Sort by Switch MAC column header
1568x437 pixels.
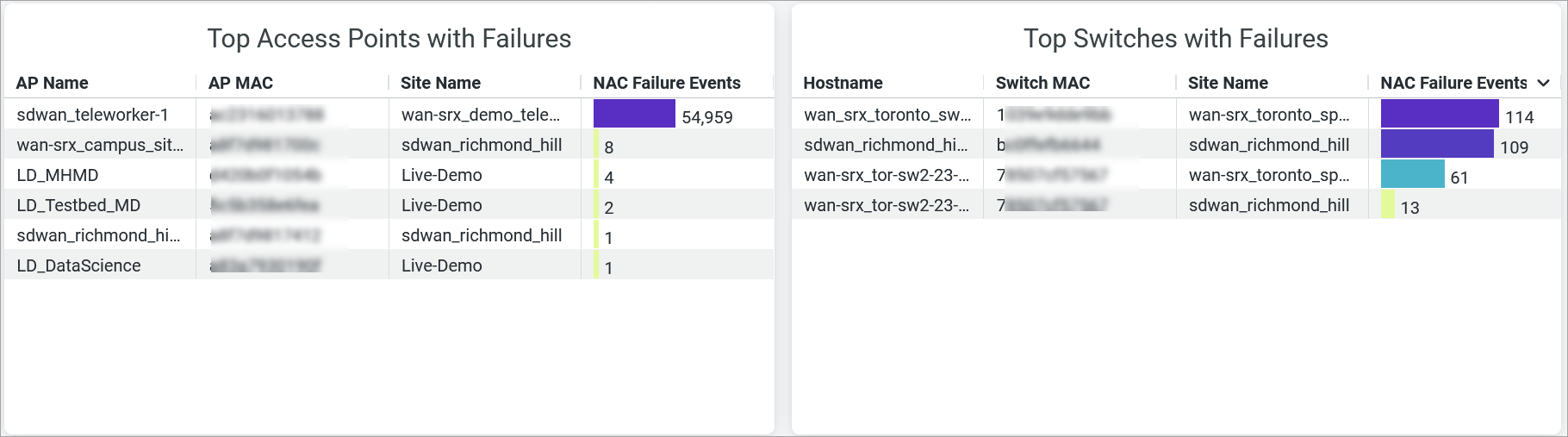pyautogui.click(x=1042, y=83)
